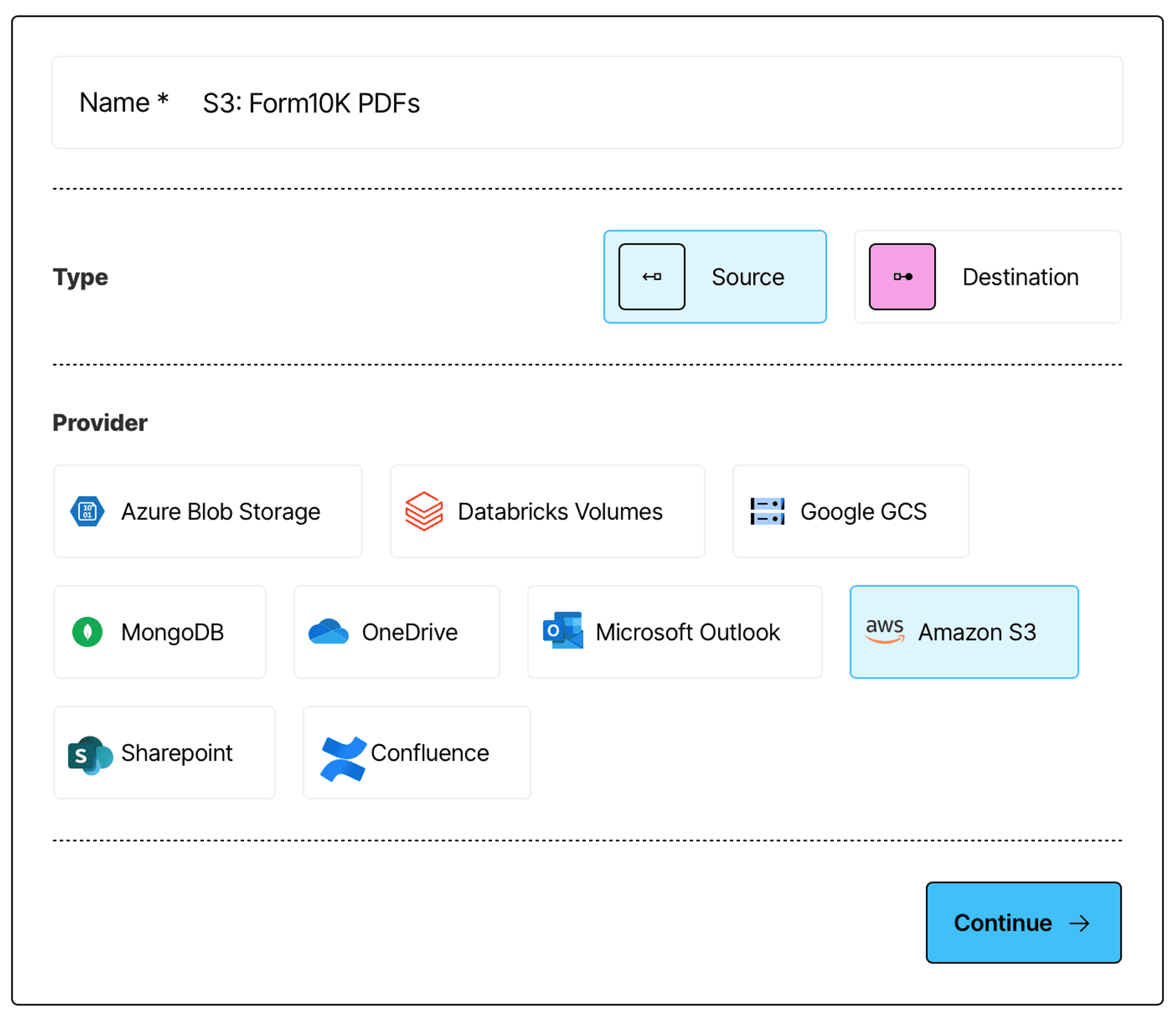The image size is (1176, 1017).
Task: Select the Destination type option
Action: (x=987, y=277)
